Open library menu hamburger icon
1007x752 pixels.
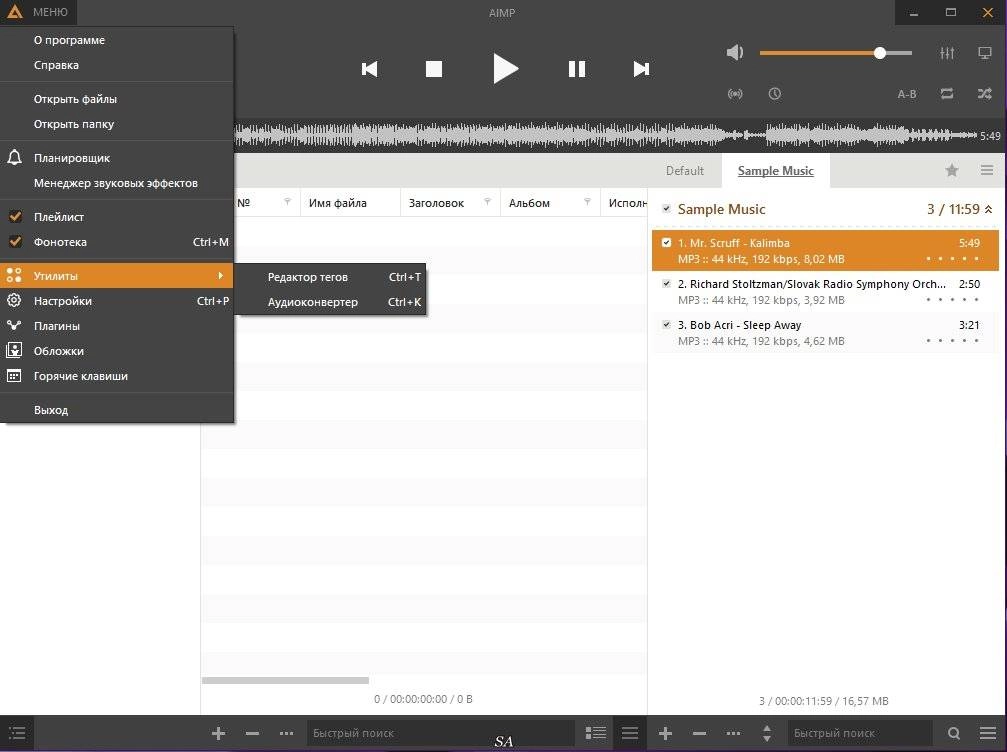(x=630, y=733)
